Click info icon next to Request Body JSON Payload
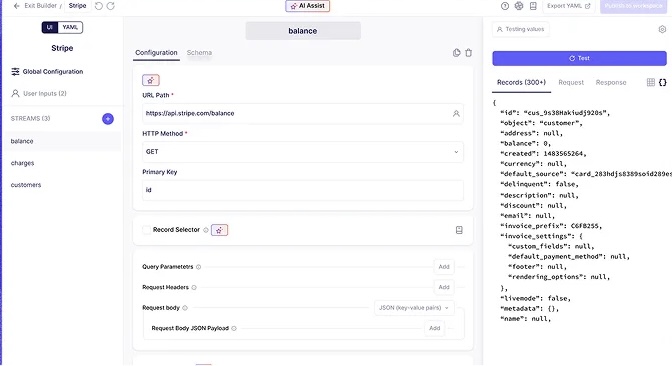The image size is (672, 366). tap(234, 329)
